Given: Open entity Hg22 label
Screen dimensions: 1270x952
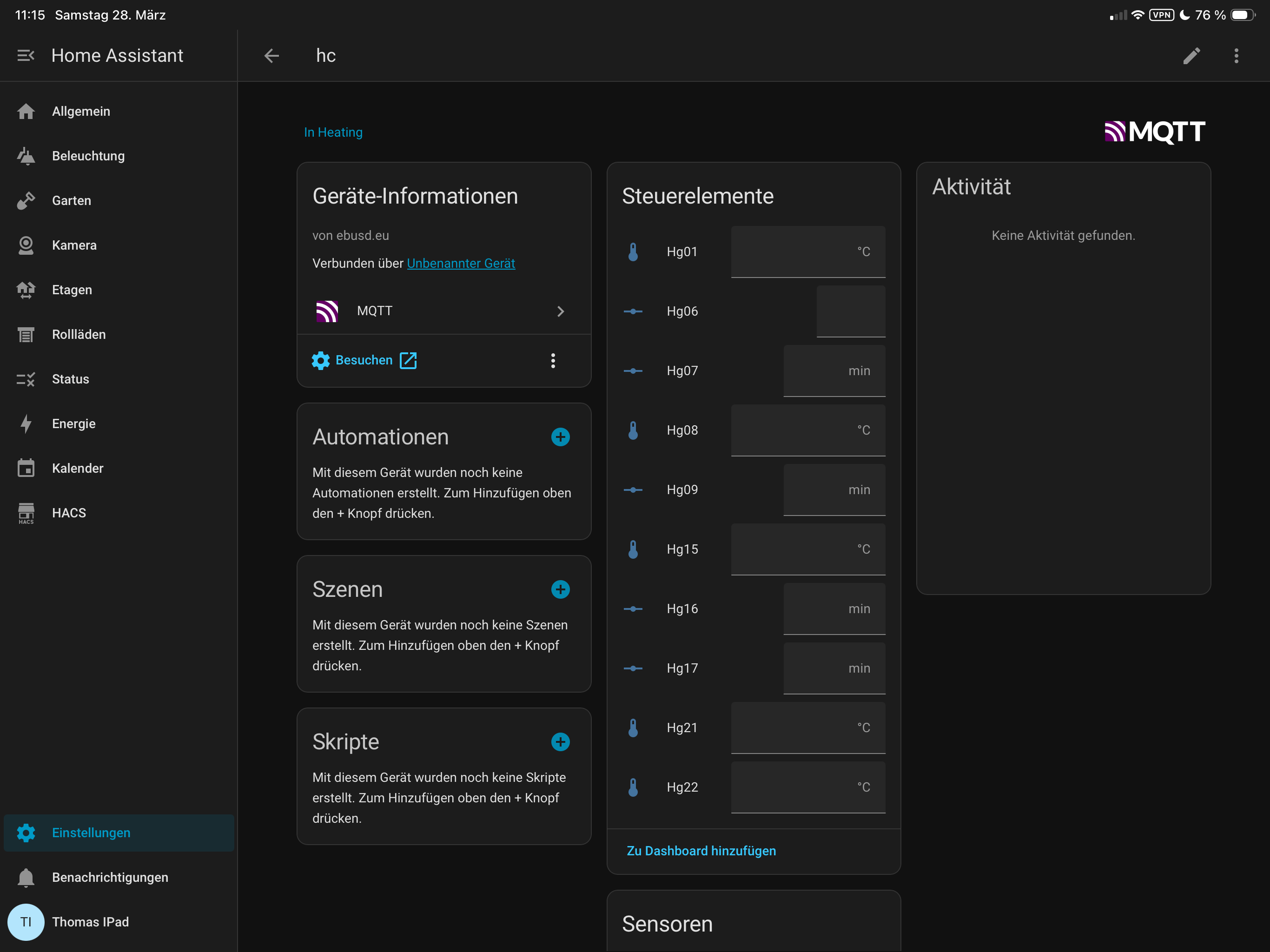Looking at the screenshot, I should pos(682,787).
